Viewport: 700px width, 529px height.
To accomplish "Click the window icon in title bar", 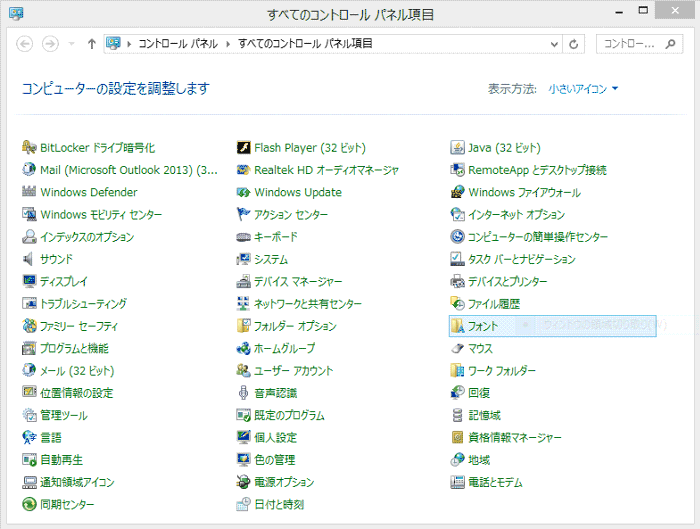I will 16,13.
